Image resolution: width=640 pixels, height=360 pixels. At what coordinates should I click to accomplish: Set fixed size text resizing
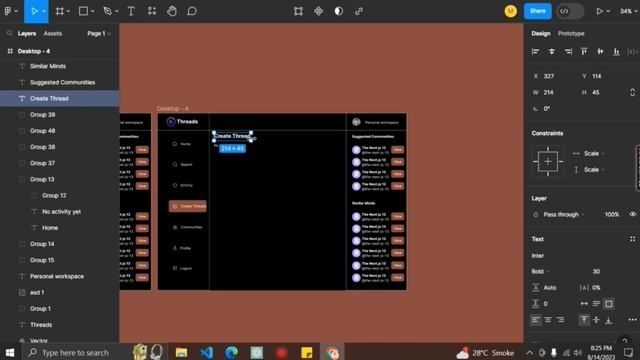[609, 304]
